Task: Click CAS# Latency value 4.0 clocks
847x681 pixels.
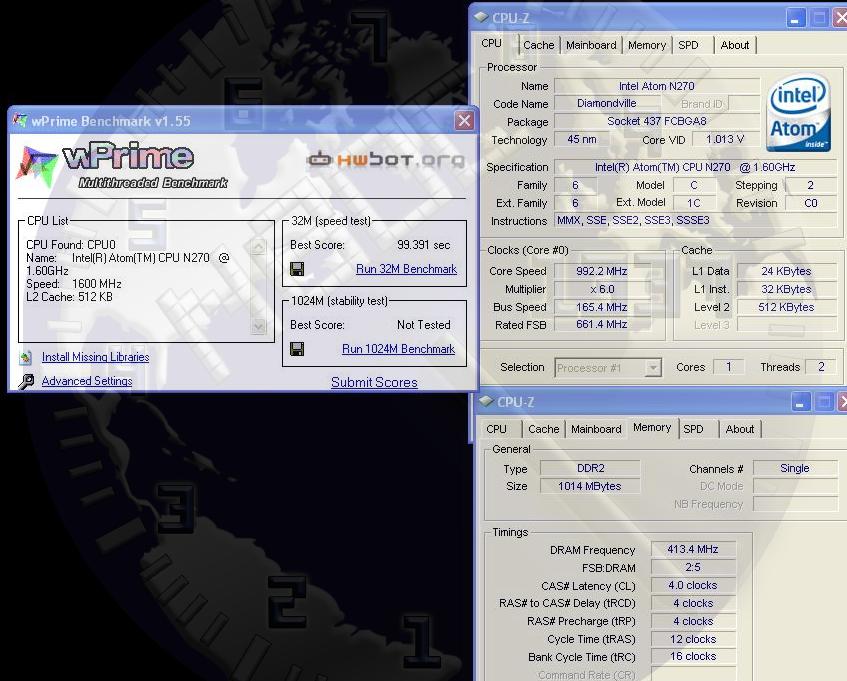Action: 693,585
